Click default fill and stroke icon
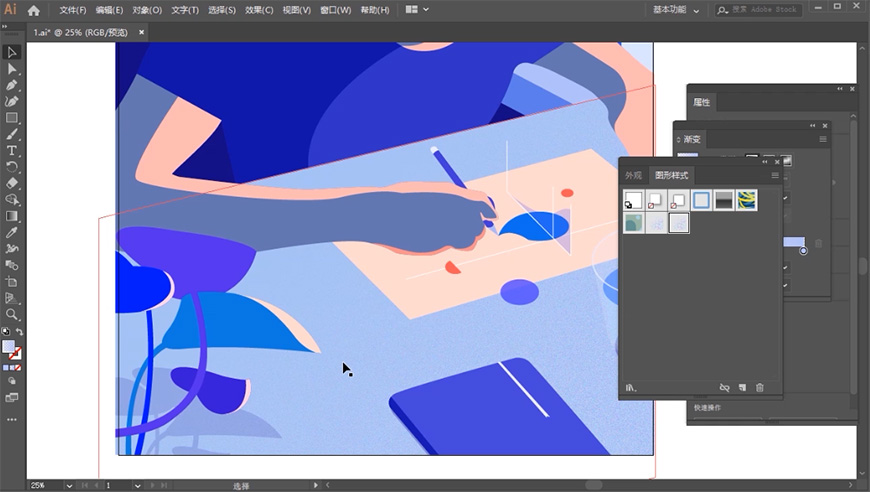 6,331
